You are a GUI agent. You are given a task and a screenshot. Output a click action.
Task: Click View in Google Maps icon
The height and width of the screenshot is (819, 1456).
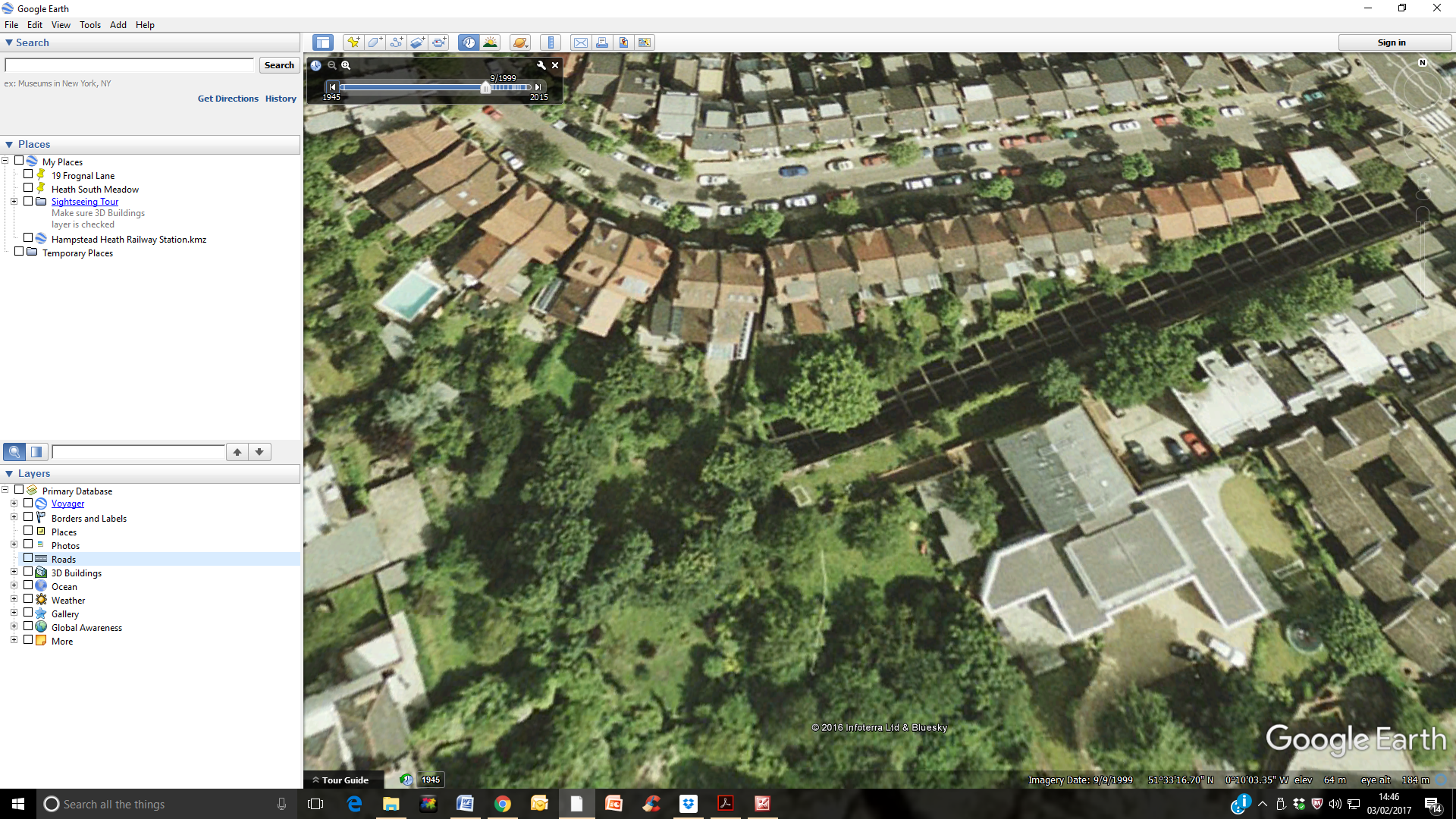(645, 42)
